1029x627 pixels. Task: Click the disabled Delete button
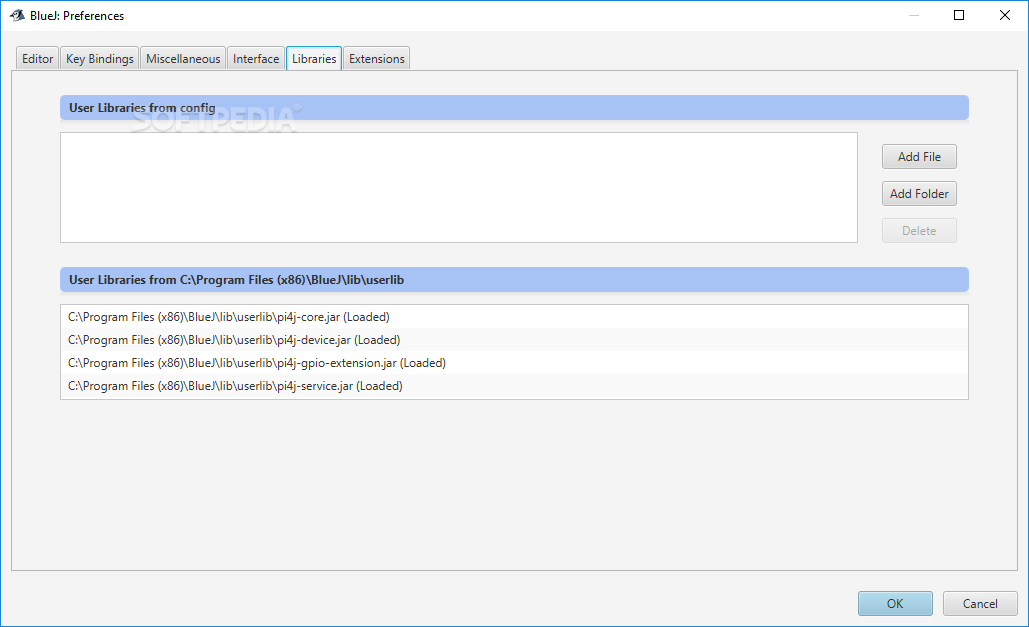(919, 230)
